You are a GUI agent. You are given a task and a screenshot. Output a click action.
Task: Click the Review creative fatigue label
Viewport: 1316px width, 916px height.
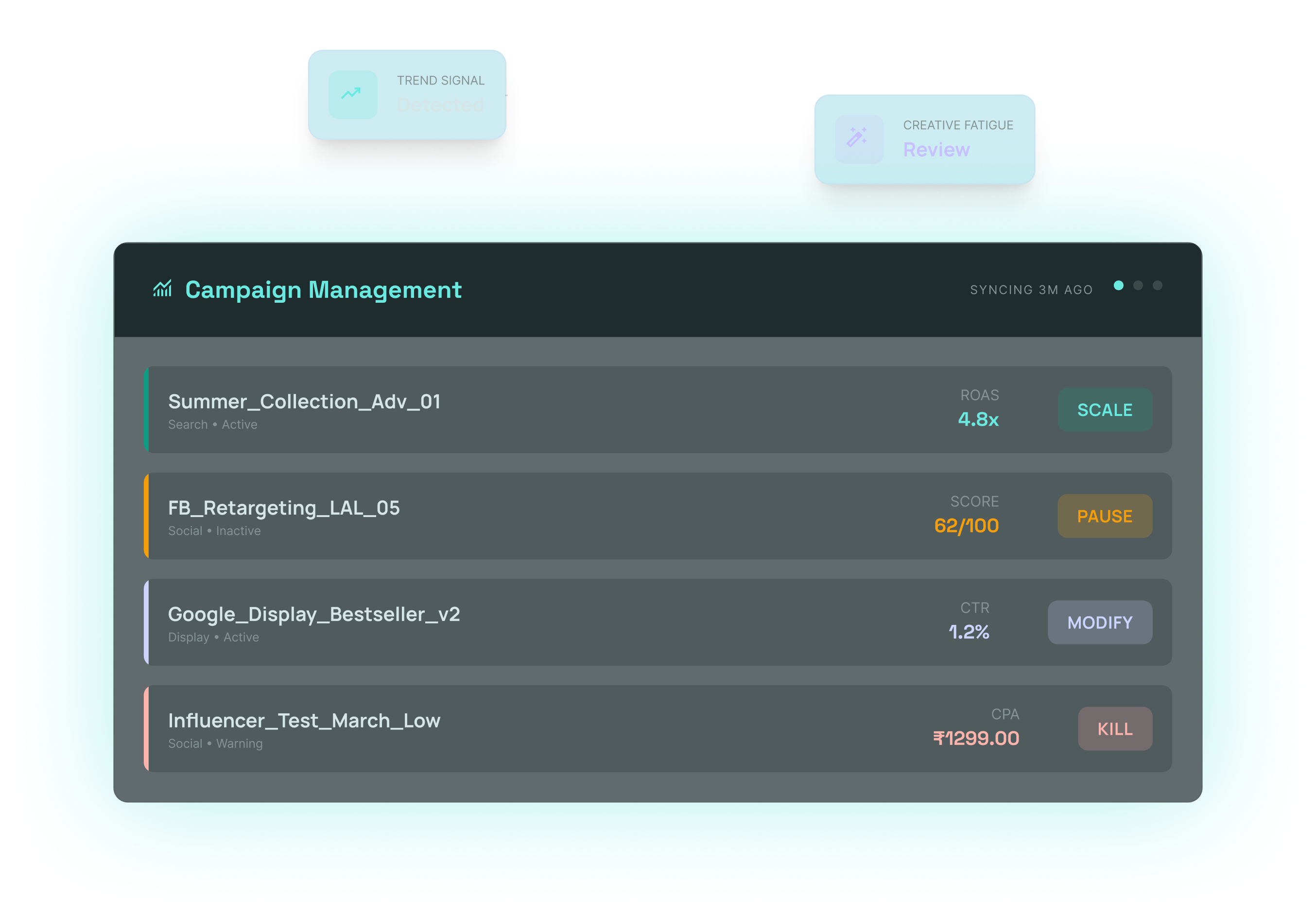tap(936, 150)
